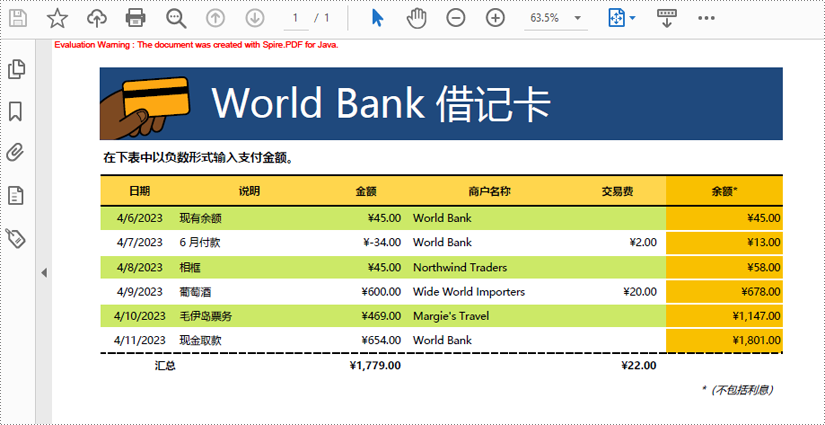This screenshot has width=825, height=425.
Task: Click the 交易费 column header
Action: [618, 191]
